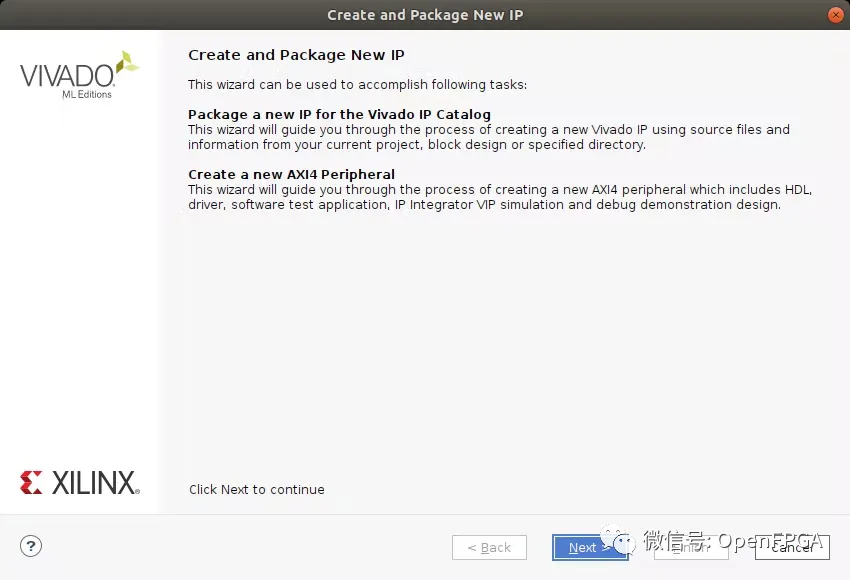Click the 'Package a new IP for the Vivado IP Catalog' heading
The width and height of the screenshot is (850, 580).
(339, 114)
